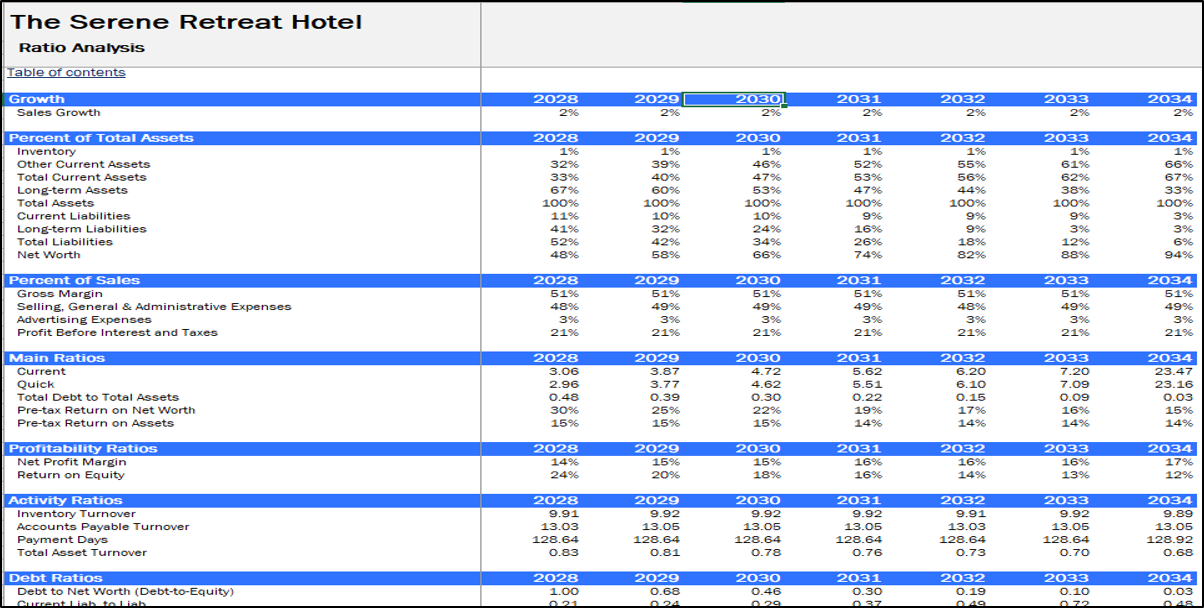Viewport: 1204px width, 608px height.
Task: Click the Gross Margin row label
Action: (x=59, y=294)
